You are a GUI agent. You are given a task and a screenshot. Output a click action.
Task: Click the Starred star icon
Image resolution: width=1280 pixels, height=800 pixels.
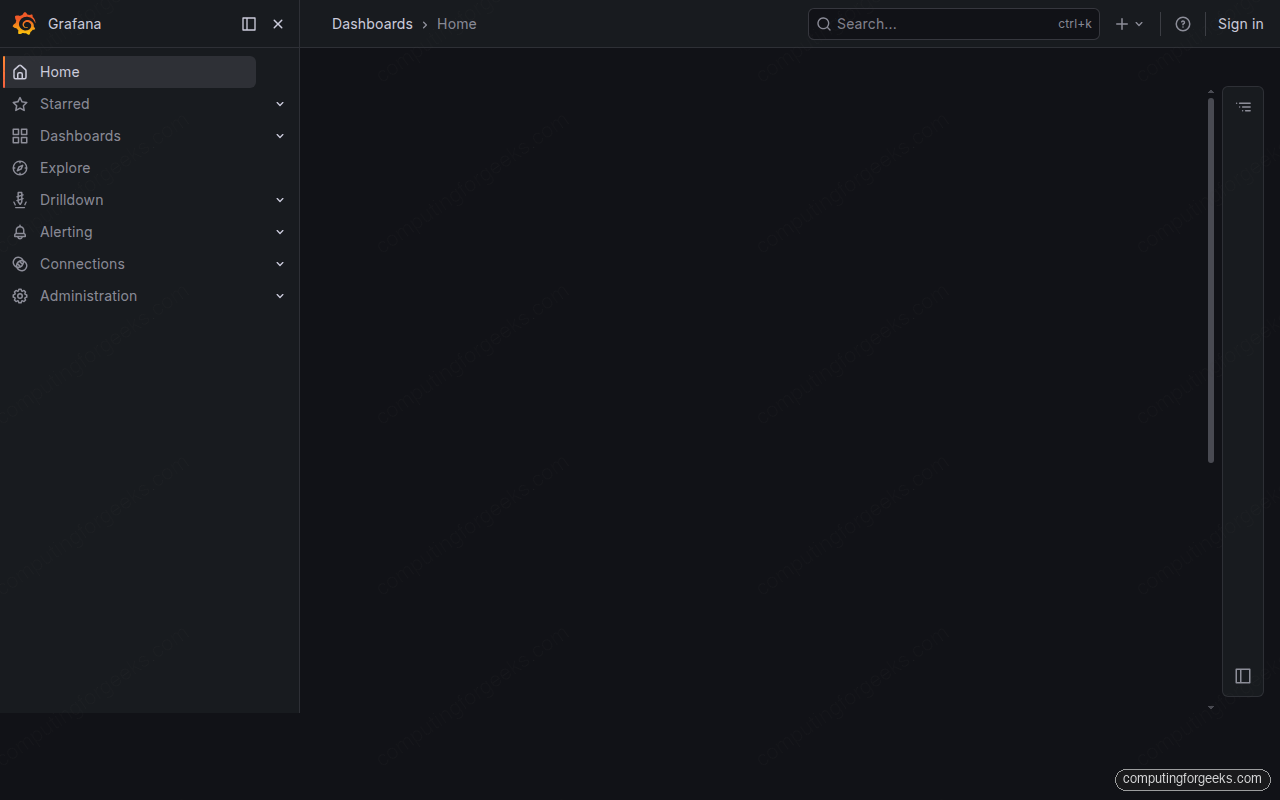pyautogui.click(x=20, y=103)
